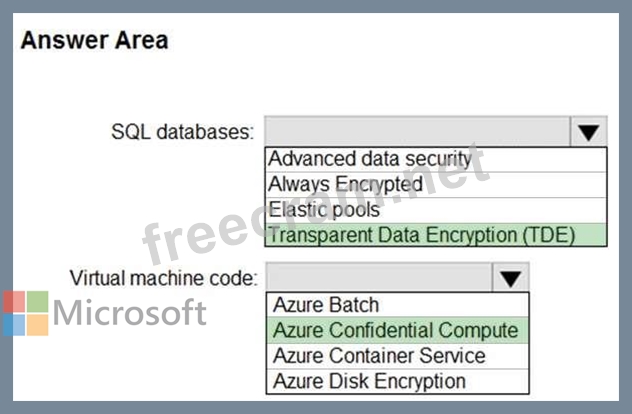Pick Transparent Data Encryption (TDE) option
The width and height of the screenshot is (632, 414).
pos(436,235)
